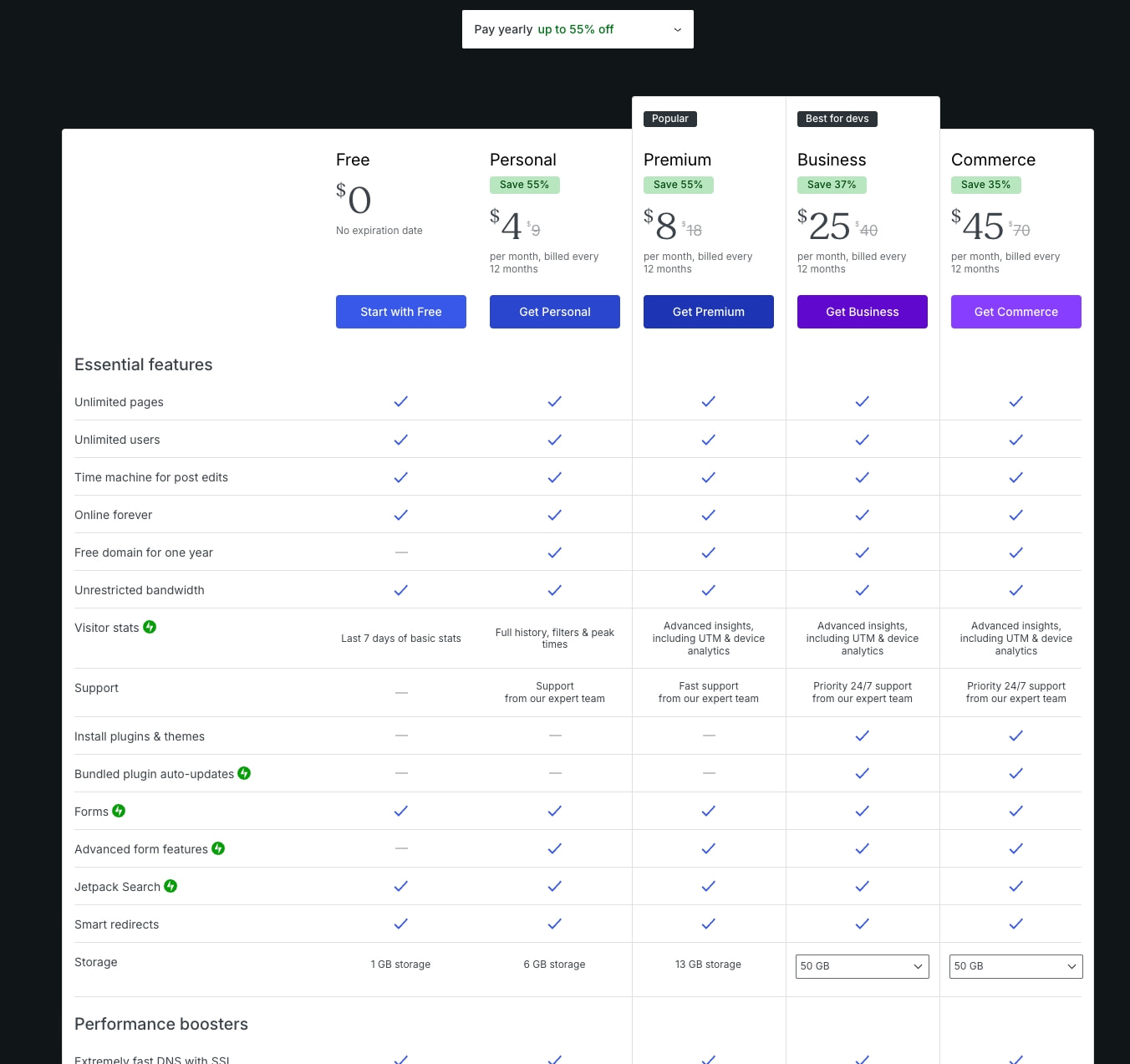Click the Business plan checkmark for Online forever
Screen dimensions: 1130x1064
pos(863,515)
